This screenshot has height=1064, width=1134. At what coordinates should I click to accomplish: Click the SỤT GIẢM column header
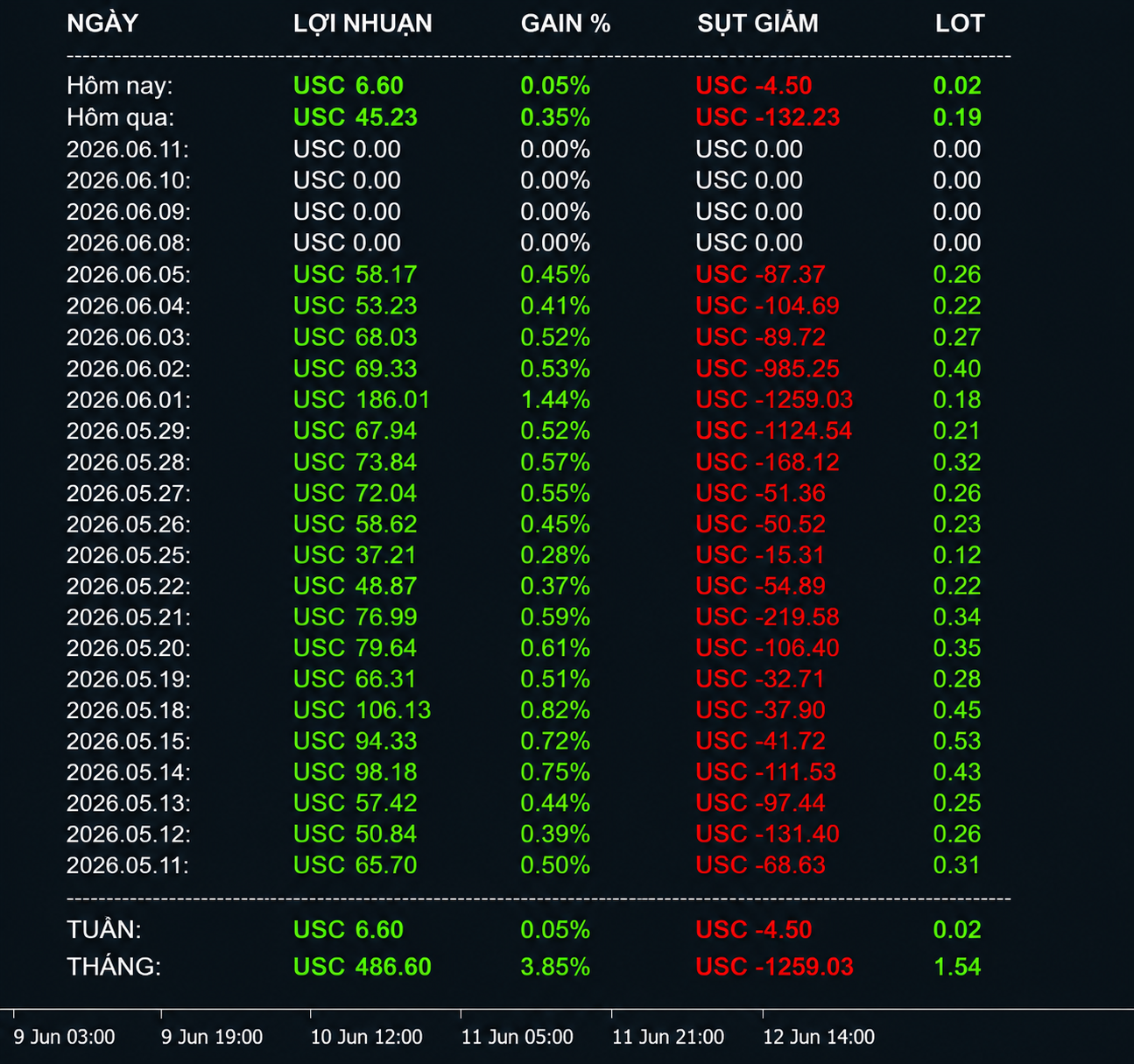(757, 24)
